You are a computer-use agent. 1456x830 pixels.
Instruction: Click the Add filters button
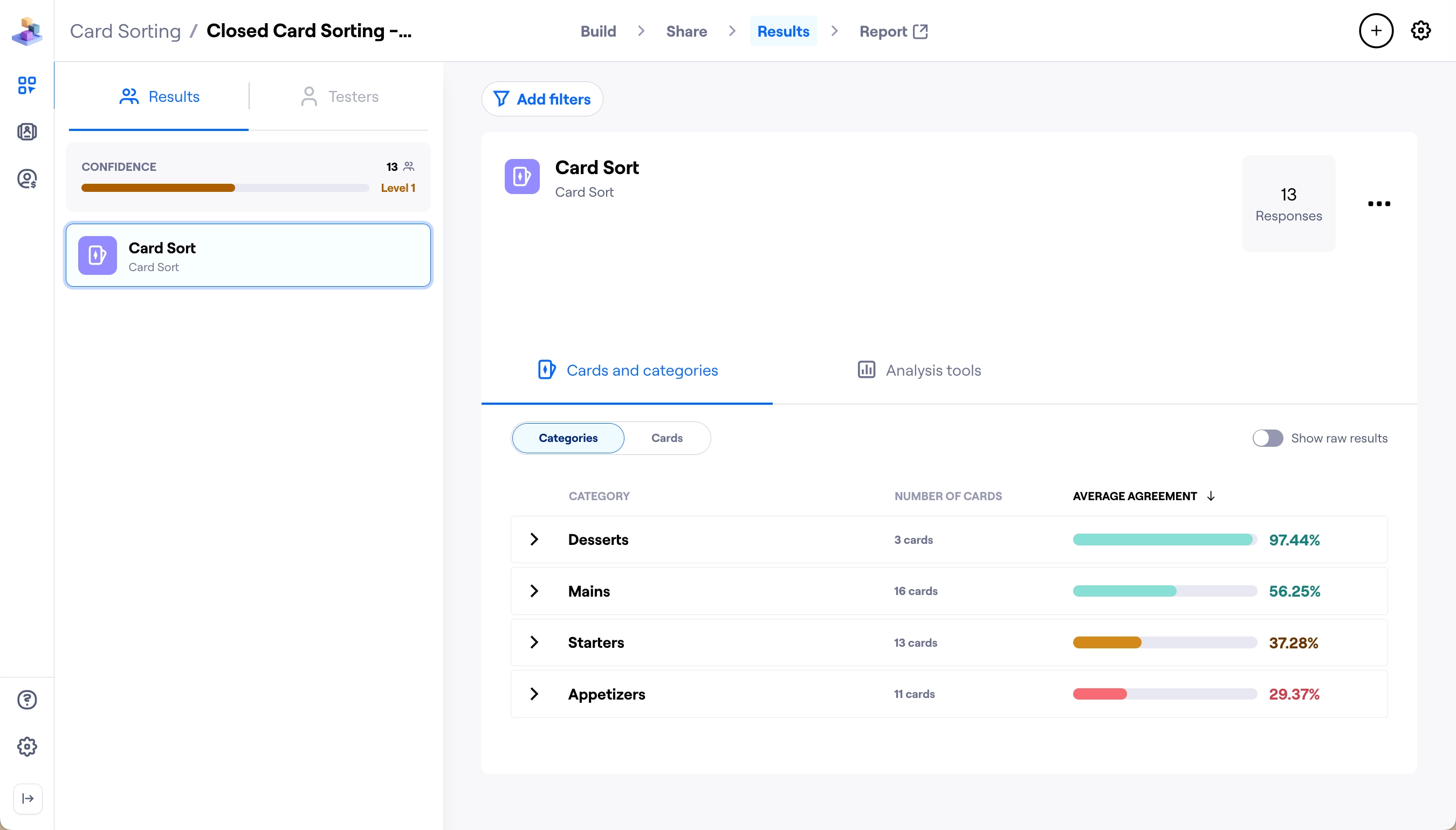point(542,99)
